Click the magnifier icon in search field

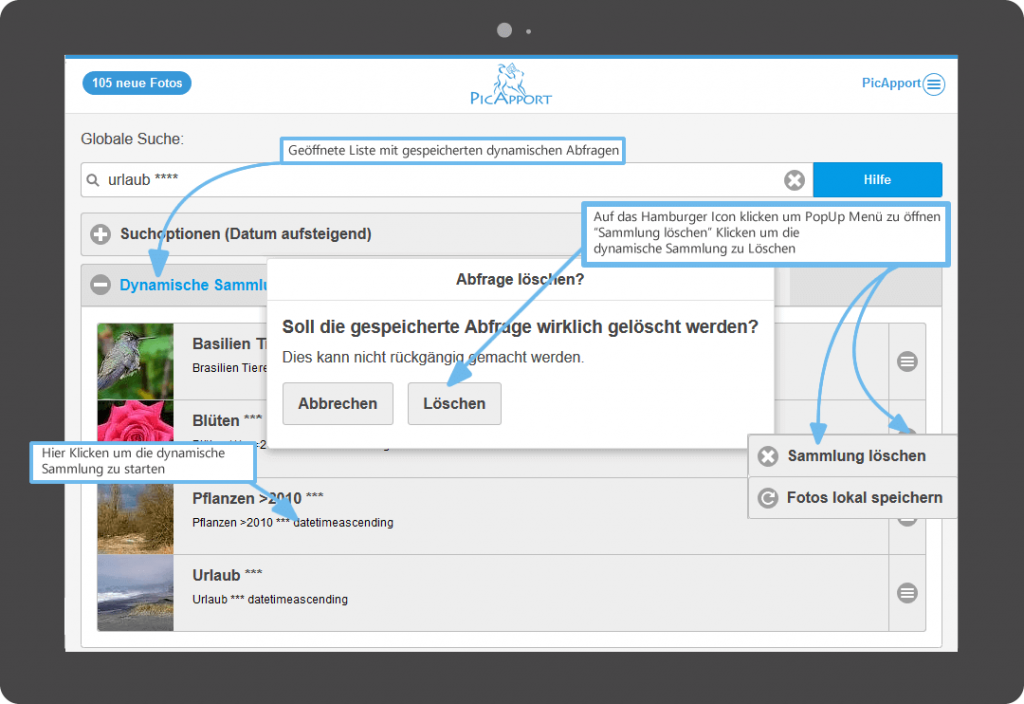pyautogui.click(x=94, y=180)
